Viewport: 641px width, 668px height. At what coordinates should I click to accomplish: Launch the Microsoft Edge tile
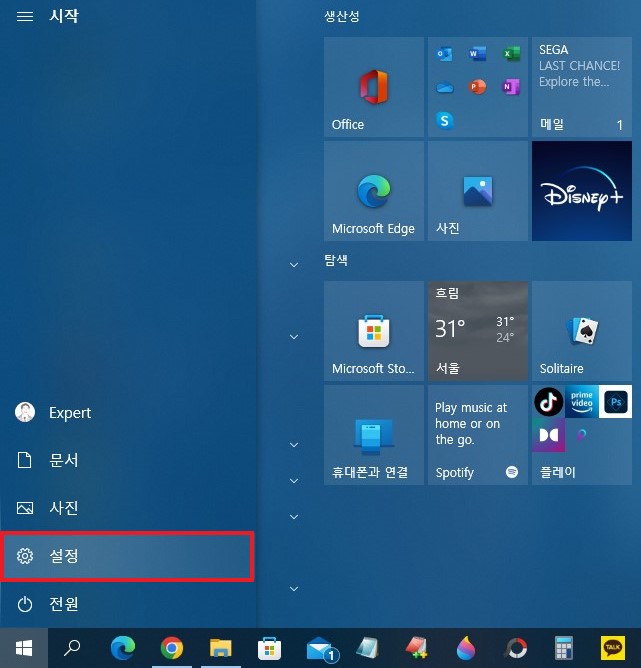[x=374, y=191]
